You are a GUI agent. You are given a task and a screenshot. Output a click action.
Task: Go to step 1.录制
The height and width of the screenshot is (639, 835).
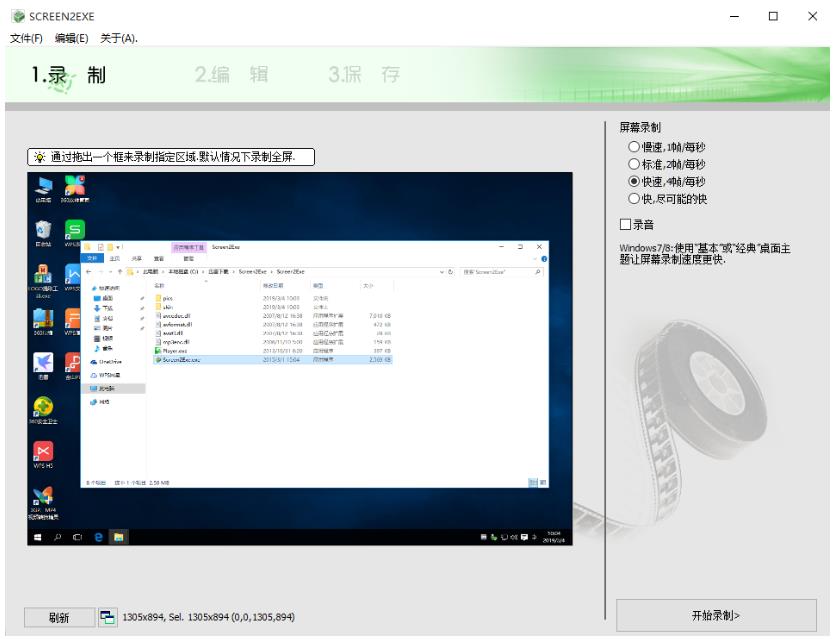point(69,75)
